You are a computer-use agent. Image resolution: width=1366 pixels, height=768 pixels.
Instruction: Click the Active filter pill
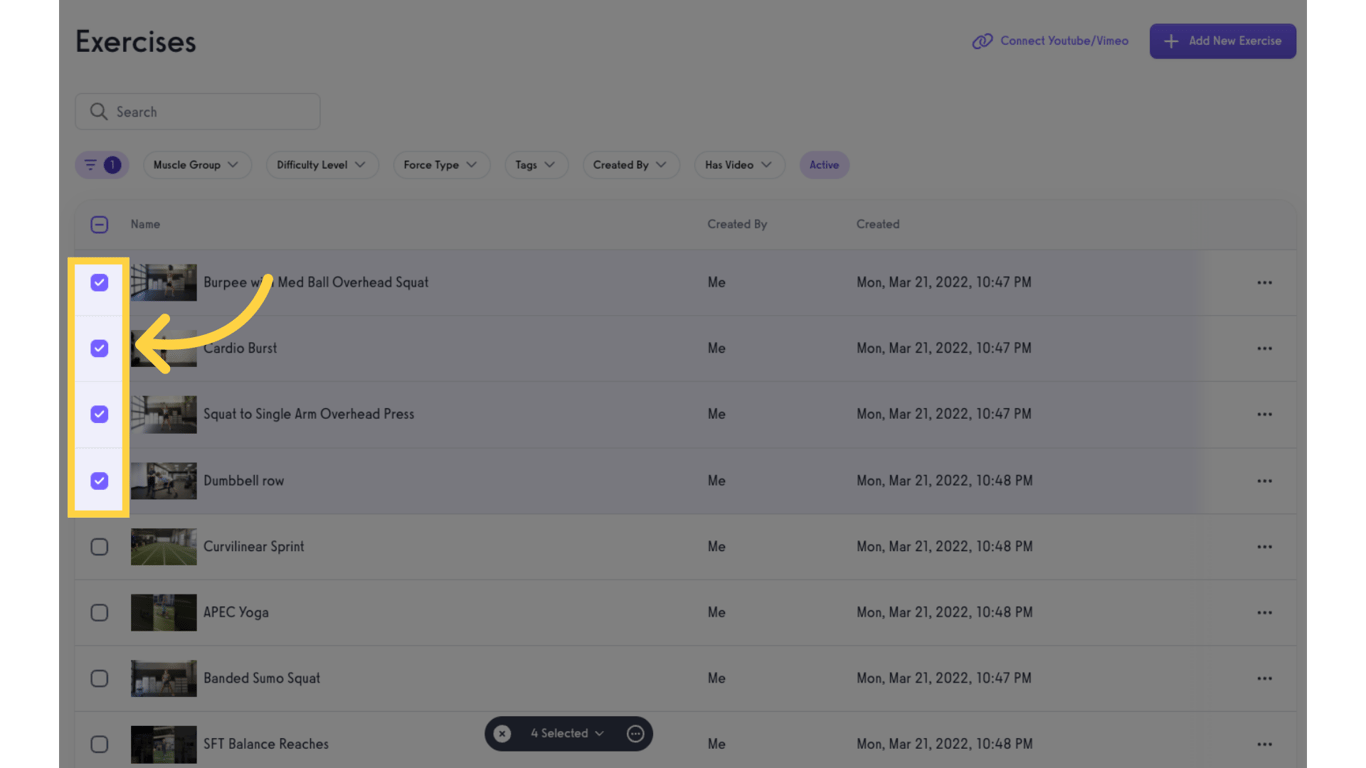pyautogui.click(x=824, y=165)
